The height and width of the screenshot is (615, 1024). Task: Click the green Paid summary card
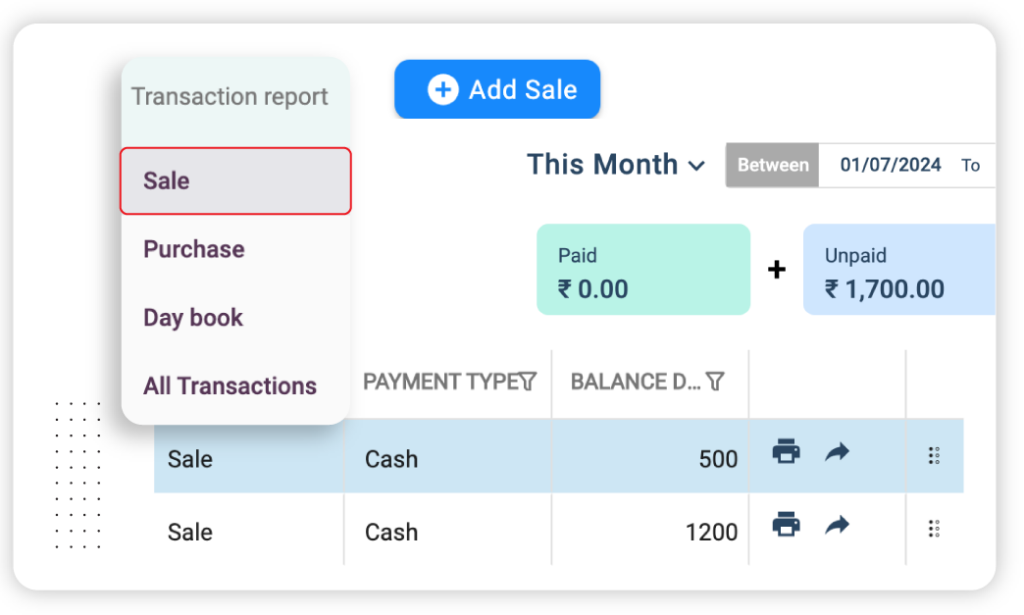(643, 270)
